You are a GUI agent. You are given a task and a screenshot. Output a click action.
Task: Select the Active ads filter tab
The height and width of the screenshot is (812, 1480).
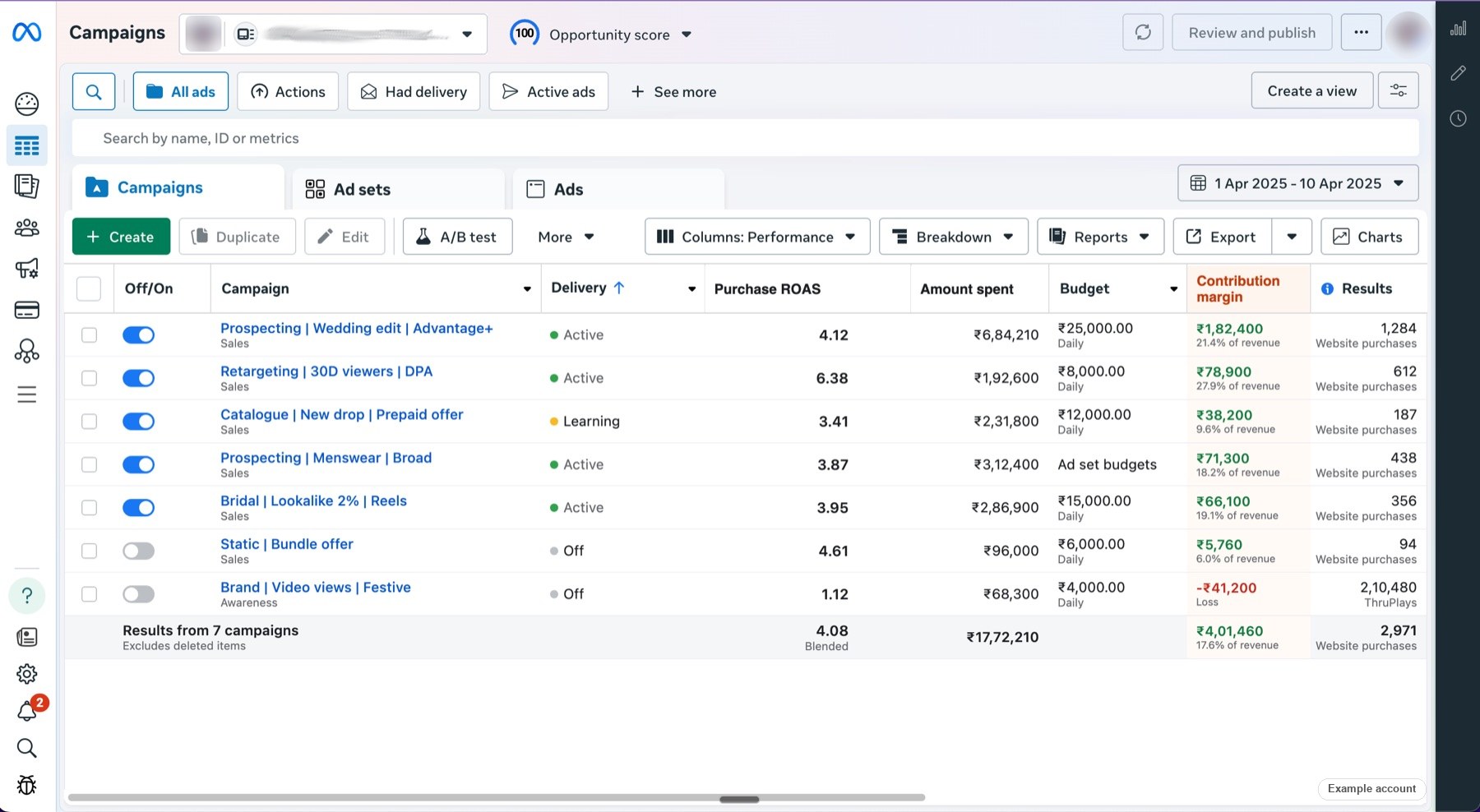pyautogui.click(x=548, y=91)
